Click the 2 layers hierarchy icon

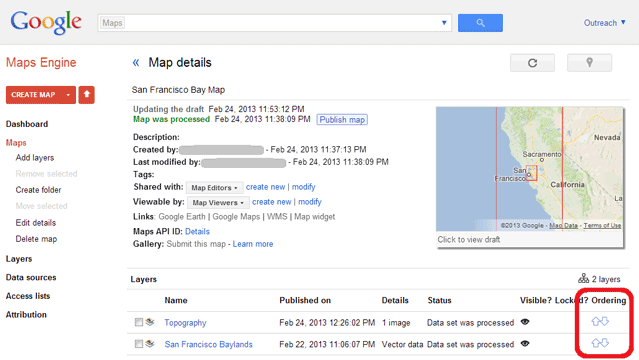pyautogui.click(x=583, y=278)
